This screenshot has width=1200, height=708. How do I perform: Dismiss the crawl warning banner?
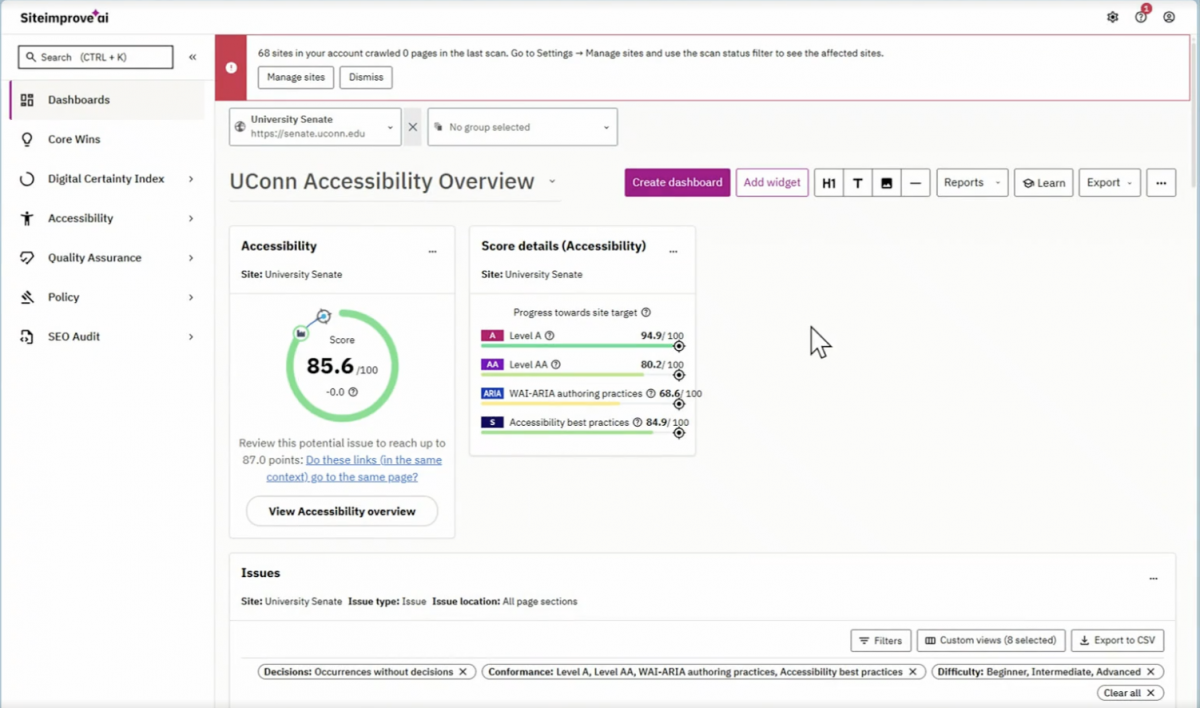tap(366, 77)
